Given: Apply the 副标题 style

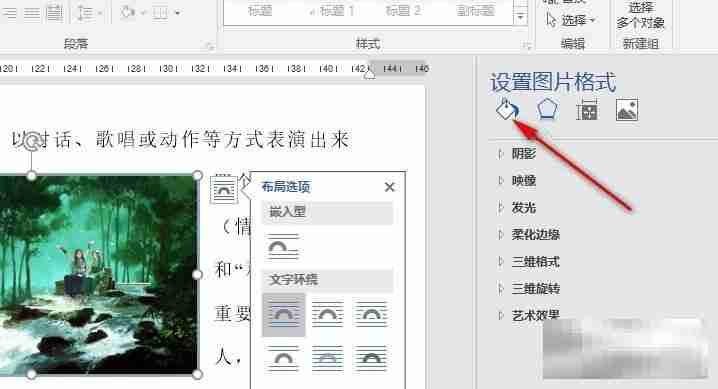Looking at the screenshot, I should 476,11.
